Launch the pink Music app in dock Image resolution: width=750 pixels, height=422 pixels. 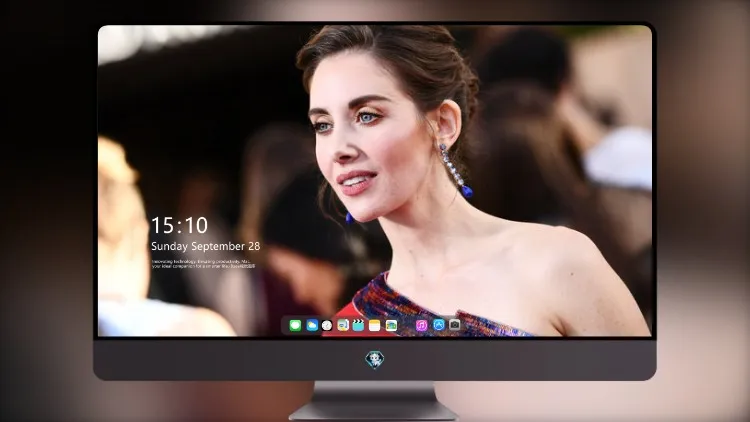point(421,325)
